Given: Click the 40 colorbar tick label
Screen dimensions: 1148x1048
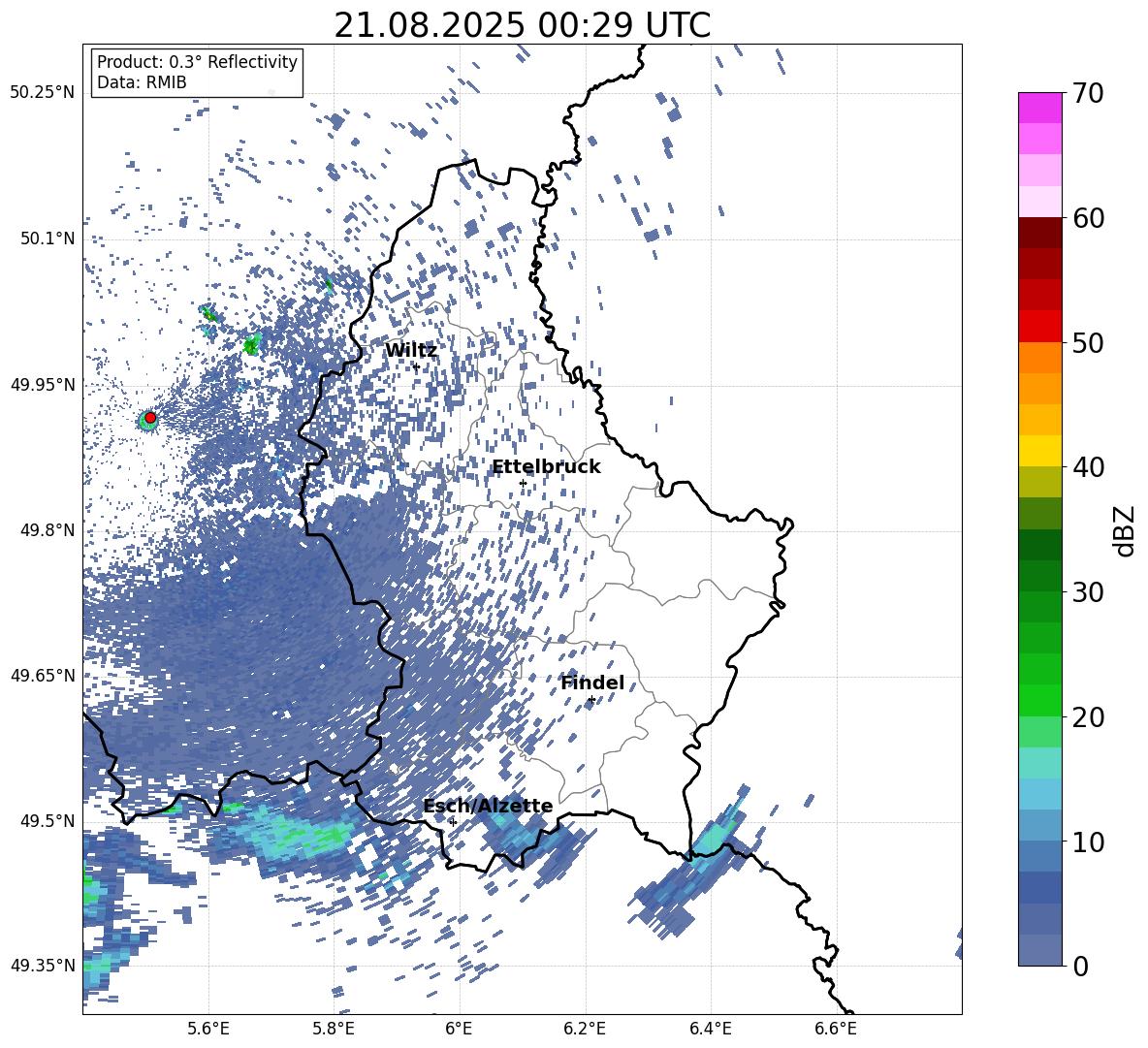Looking at the screenshot, I should [1088, 467].
